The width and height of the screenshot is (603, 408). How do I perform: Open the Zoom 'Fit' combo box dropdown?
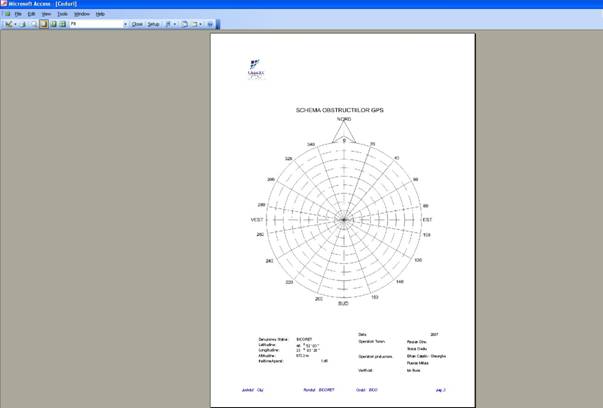click(125, 23)
